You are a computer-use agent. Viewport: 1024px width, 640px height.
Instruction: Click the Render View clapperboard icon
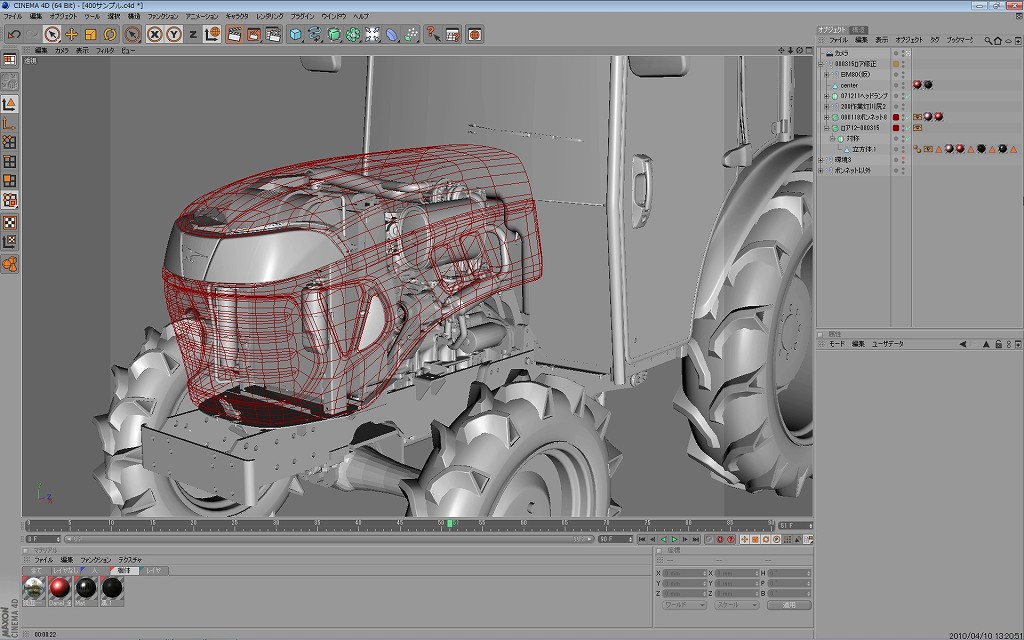(x=234, y=34)
